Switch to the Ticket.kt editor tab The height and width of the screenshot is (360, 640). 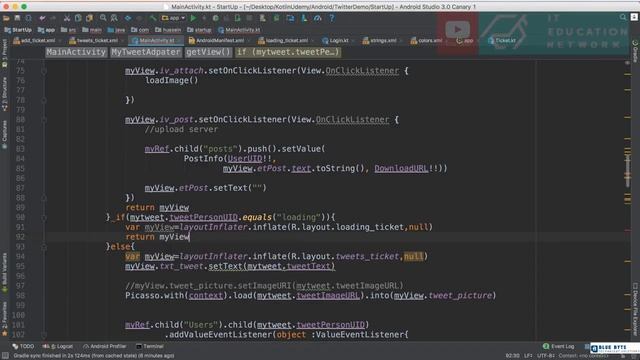point(502,40)
